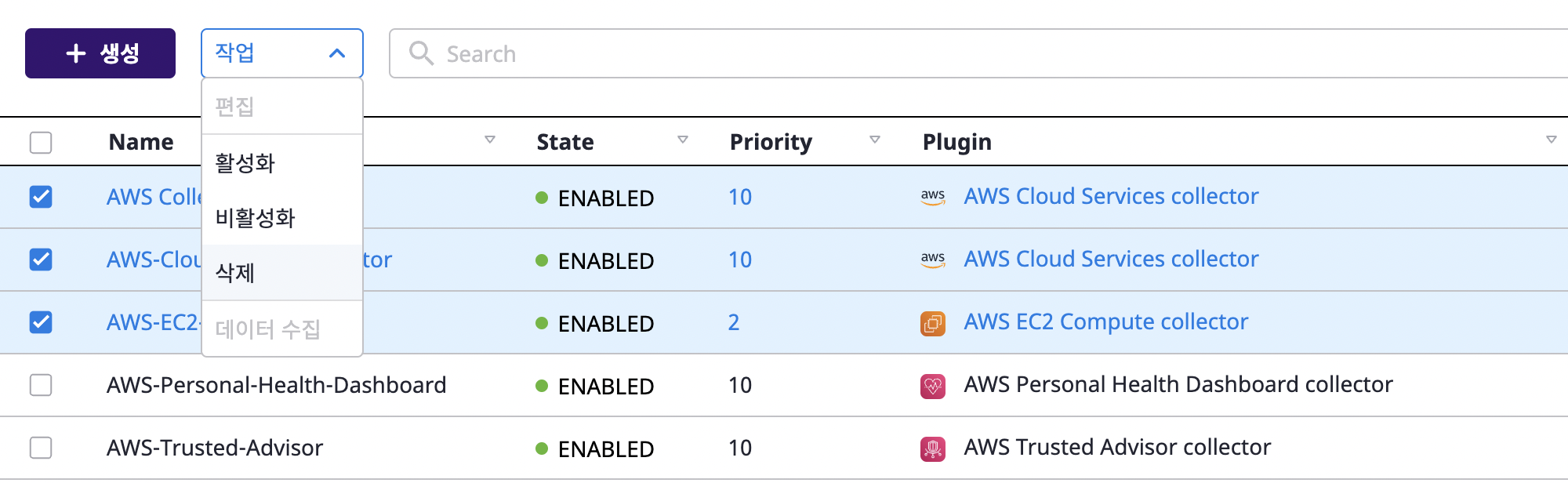1568x483 pixels.
Task: Click the search magnifier icon
Action: (421, 53)
